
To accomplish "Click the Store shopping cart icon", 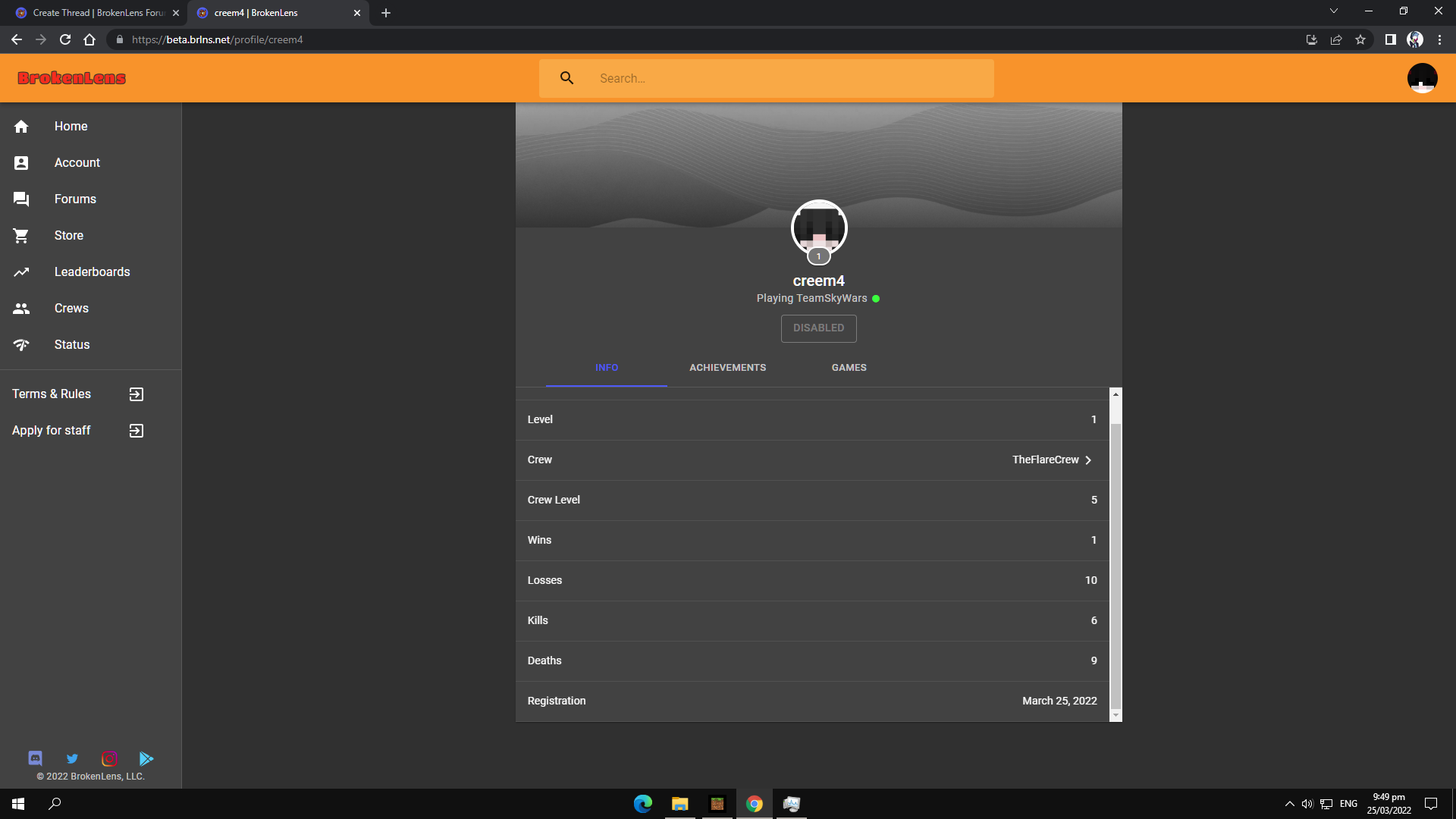I will (x=21, y=236).
